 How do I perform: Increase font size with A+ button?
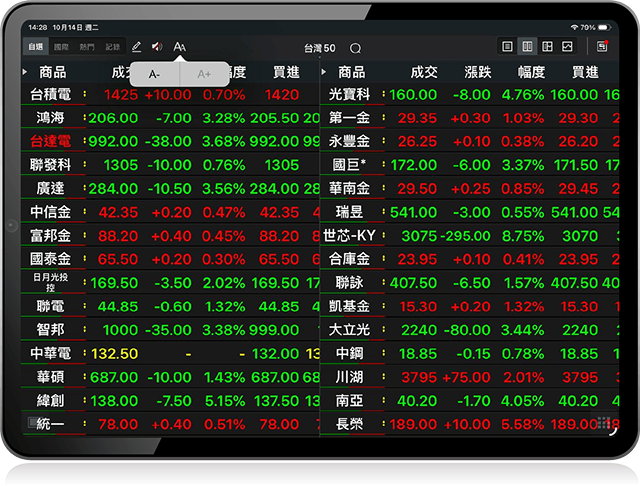coord(204,74)
